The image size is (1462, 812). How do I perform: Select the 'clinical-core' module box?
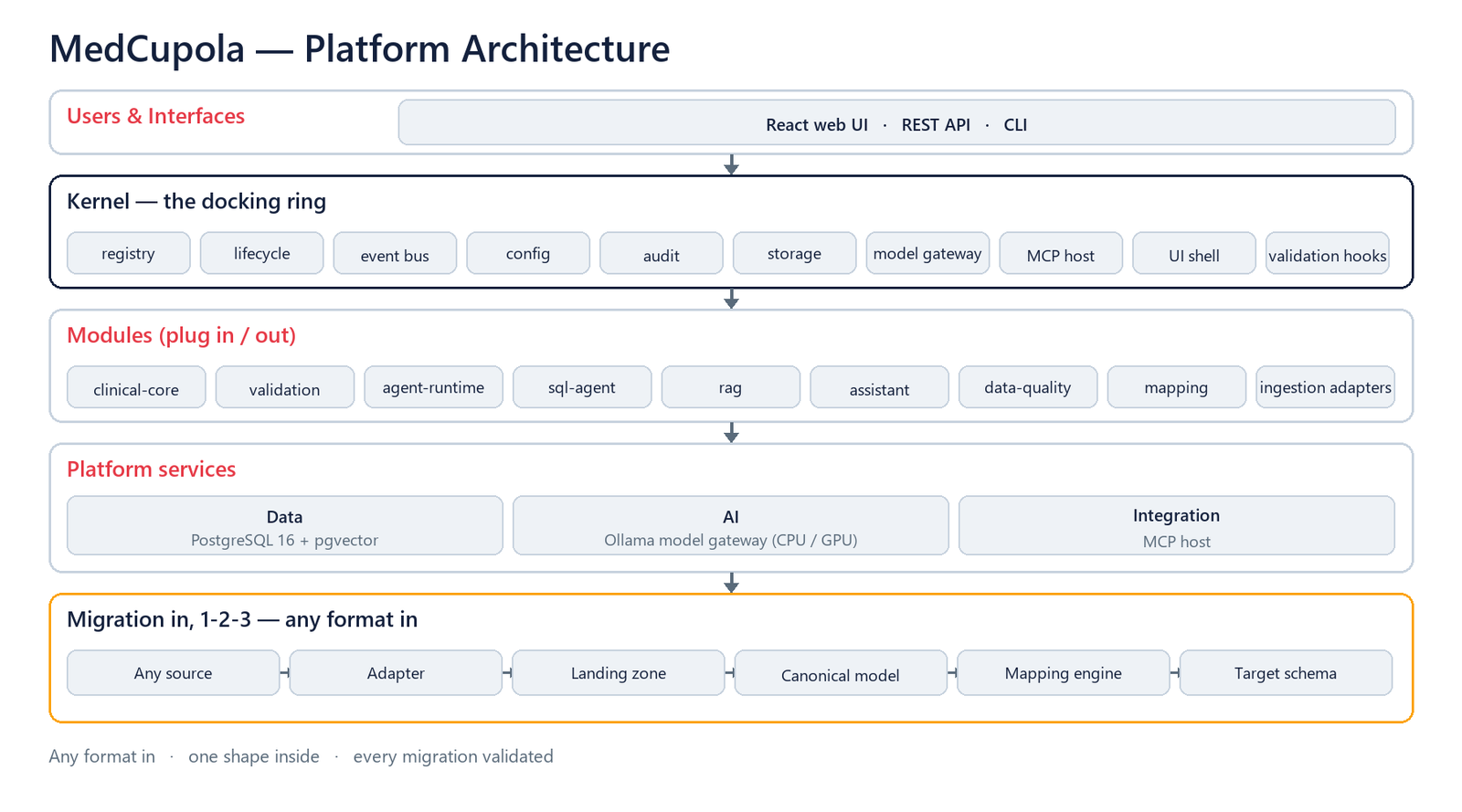(136, 387)
